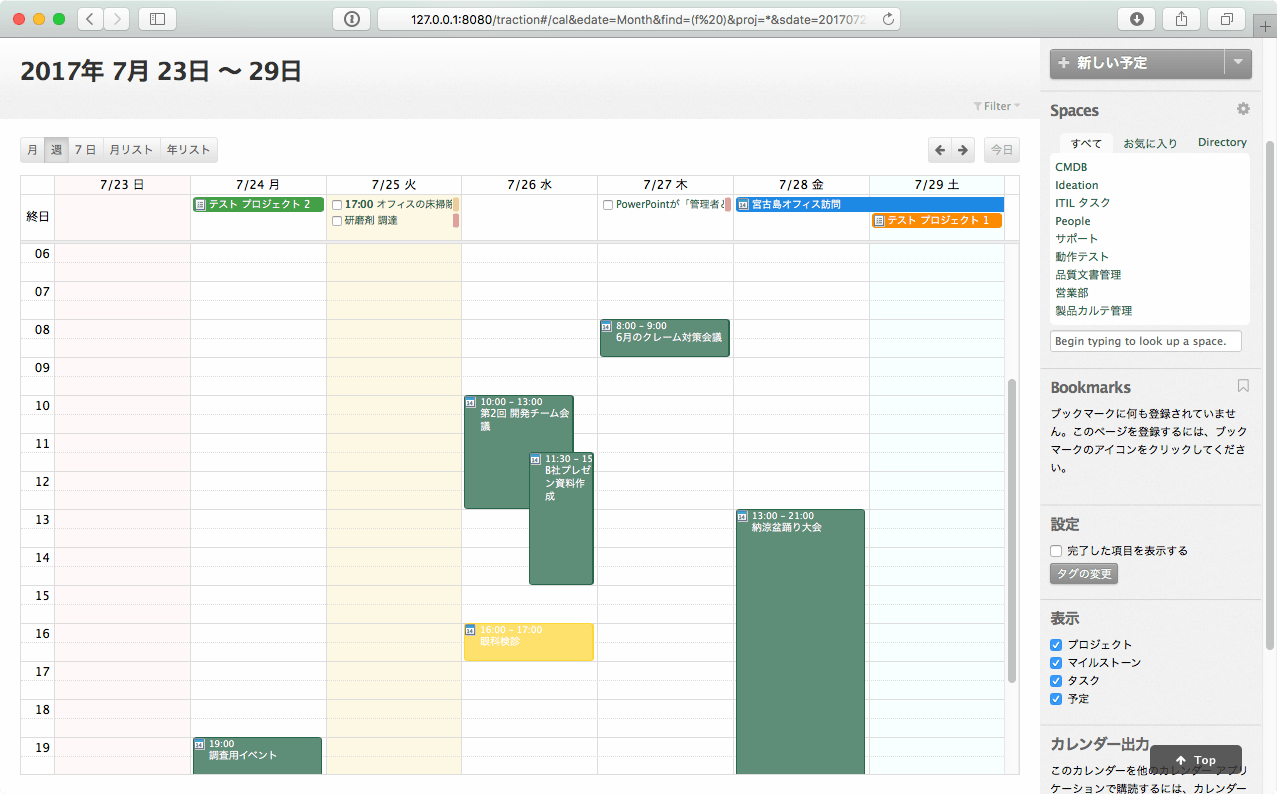Go back with Safari's back arrow
Screen dimensions: 1277x794
pos(90,19)
